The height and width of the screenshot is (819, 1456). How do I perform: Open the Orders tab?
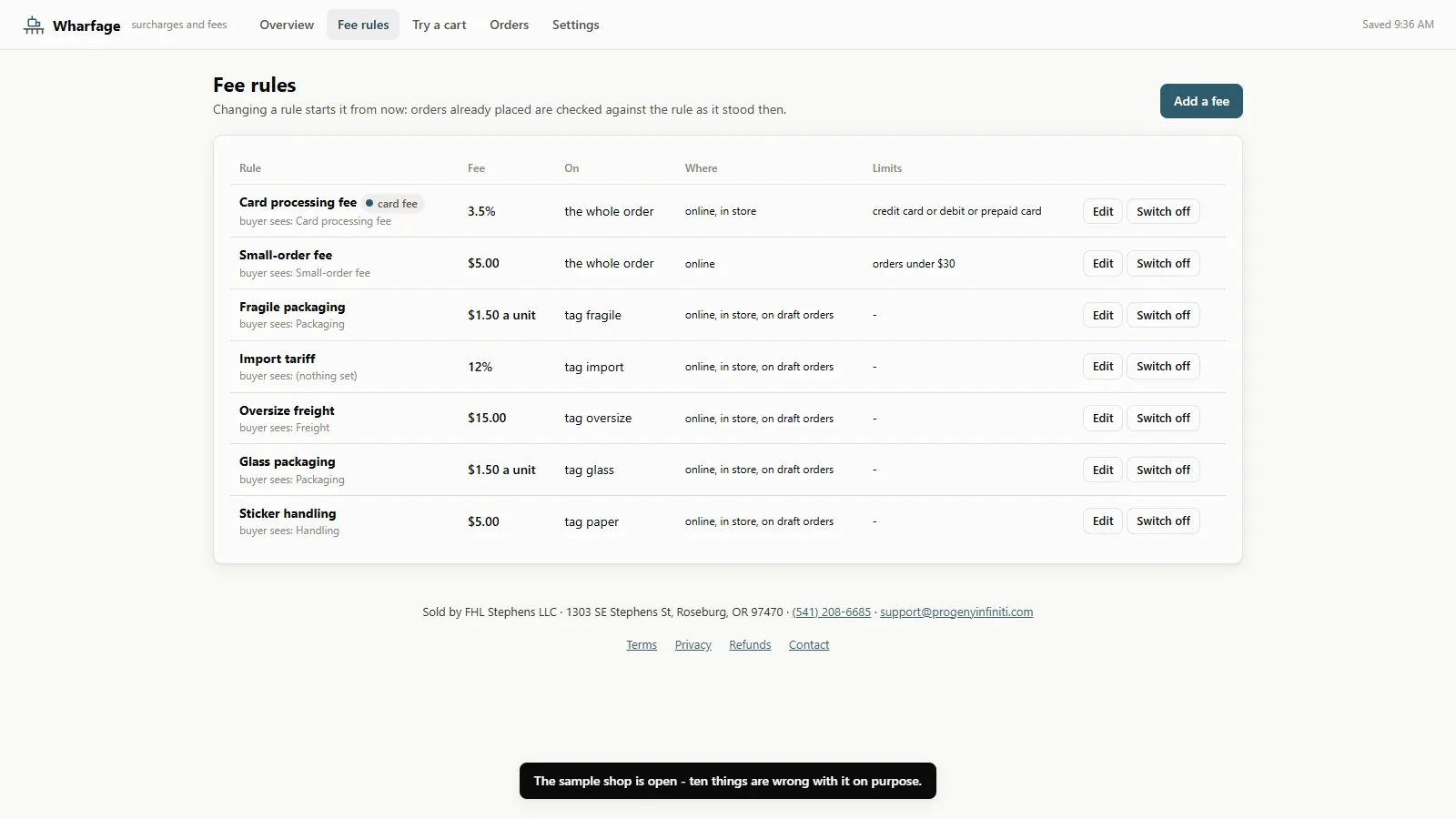[509, 25]
